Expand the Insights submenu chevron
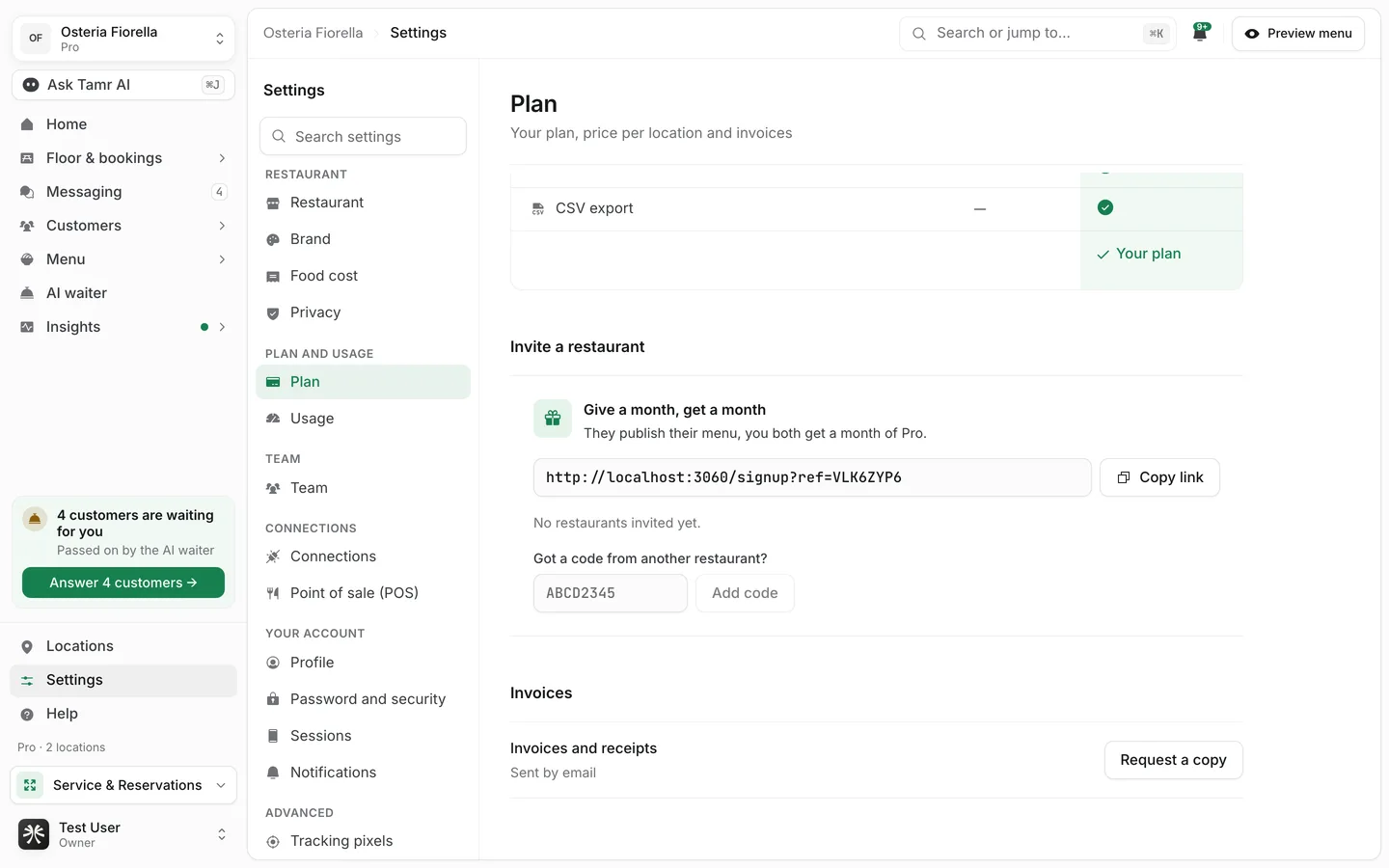 click(x=222, y=327)
